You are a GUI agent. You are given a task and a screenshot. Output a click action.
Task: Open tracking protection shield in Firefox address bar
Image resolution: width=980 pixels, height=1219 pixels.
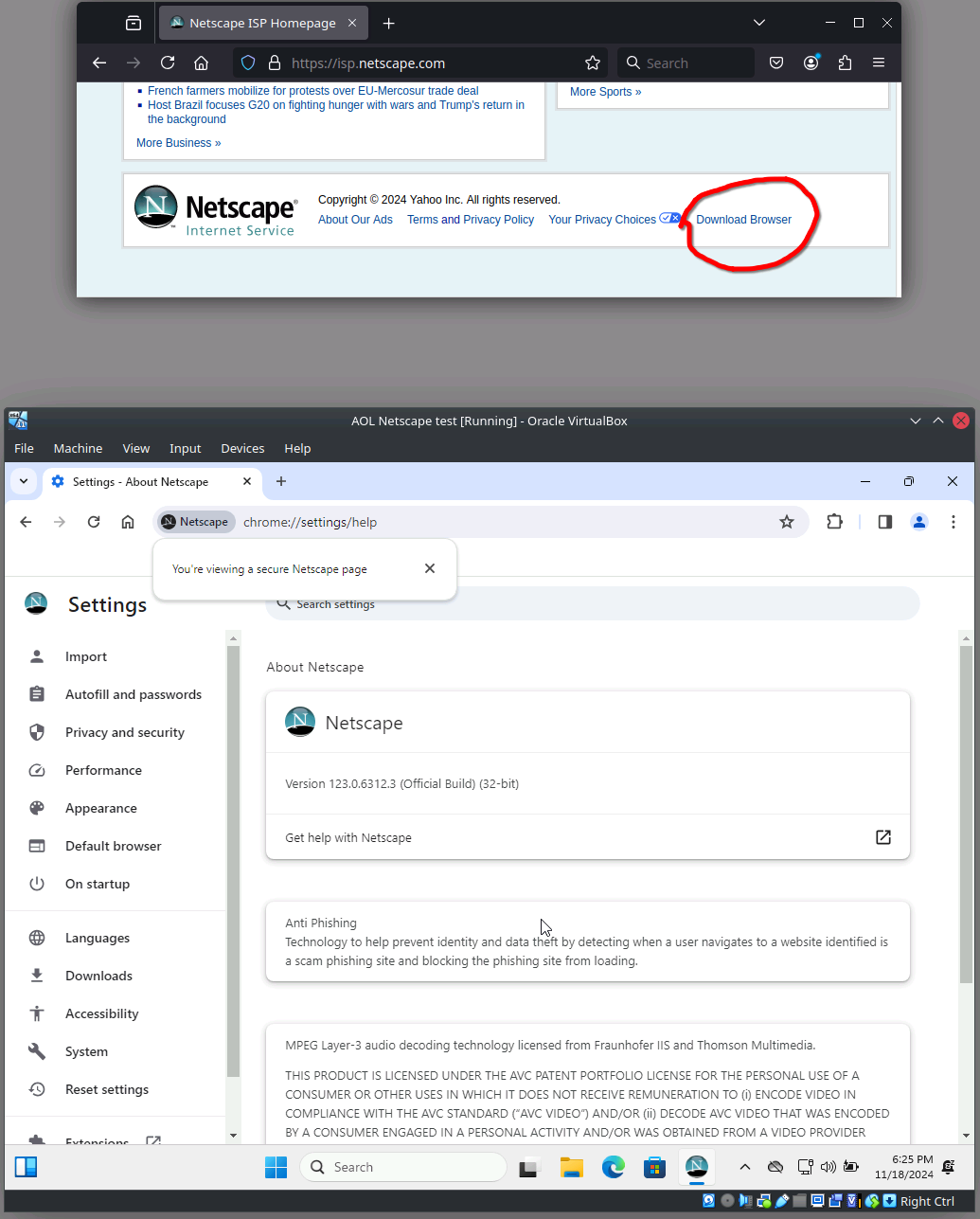[248, 63]
